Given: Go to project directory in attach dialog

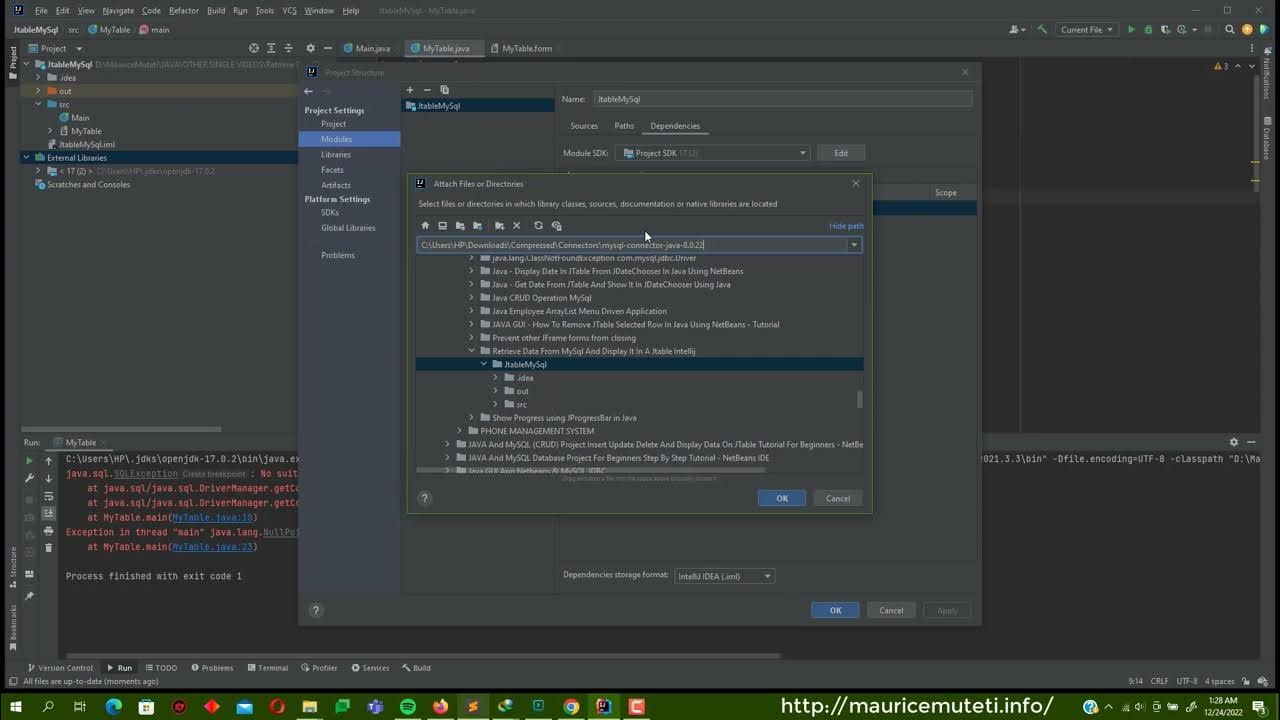Looking at the screenshot, I should [460, 226].
